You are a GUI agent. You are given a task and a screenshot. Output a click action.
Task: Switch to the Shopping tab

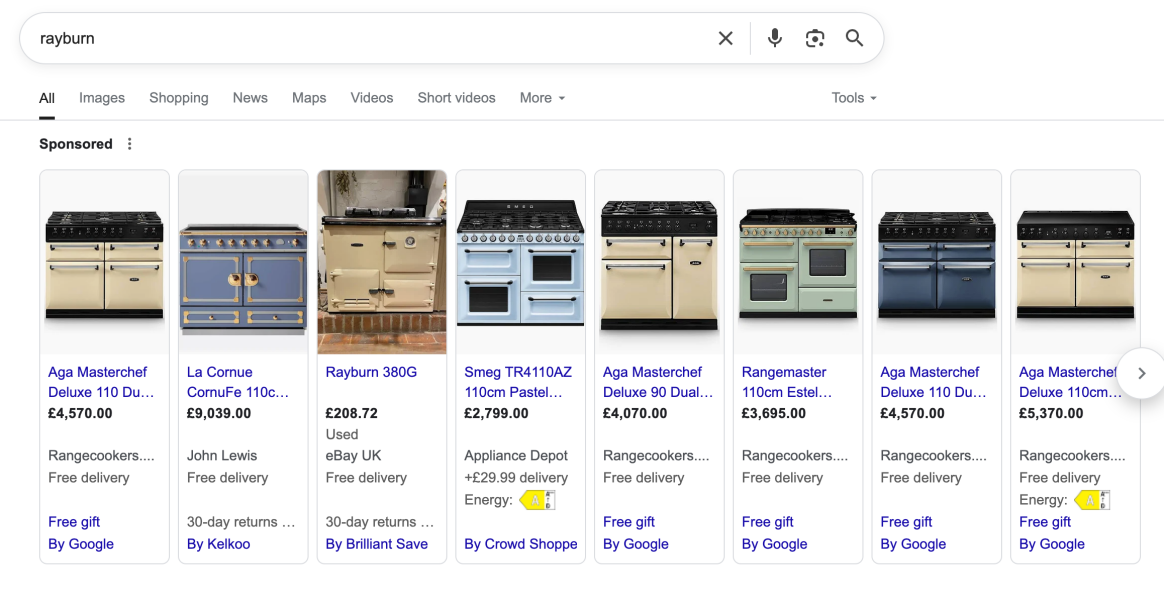pos(179,98)
